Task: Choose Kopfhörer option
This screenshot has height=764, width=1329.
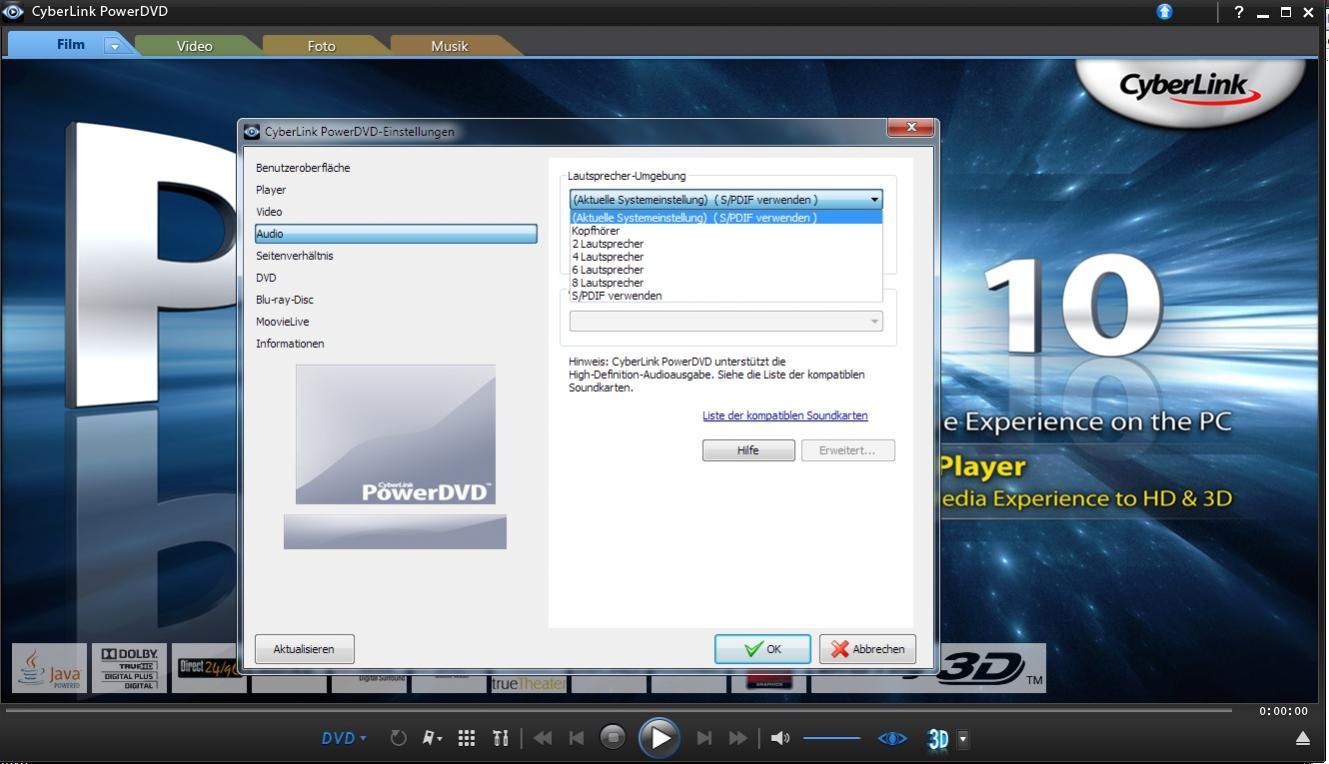Action: 726,231
